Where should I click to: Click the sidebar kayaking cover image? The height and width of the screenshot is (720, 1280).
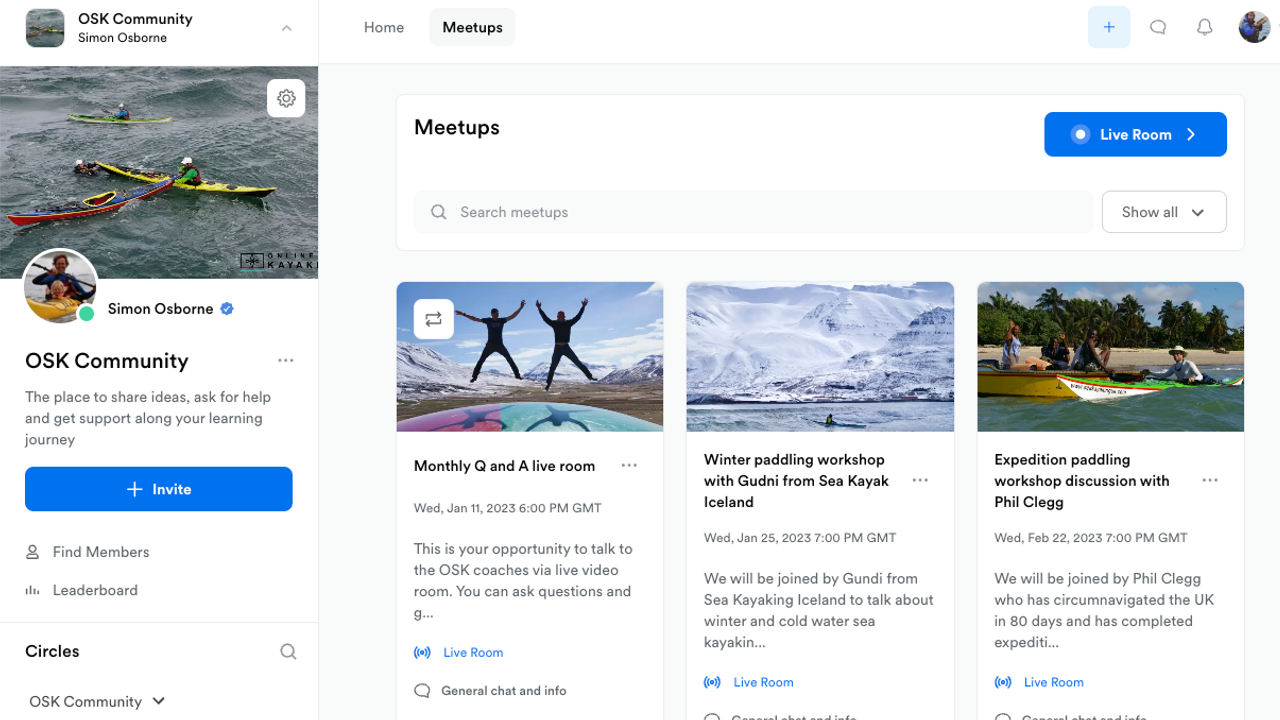pyautogui.click(x=159, y=172)
